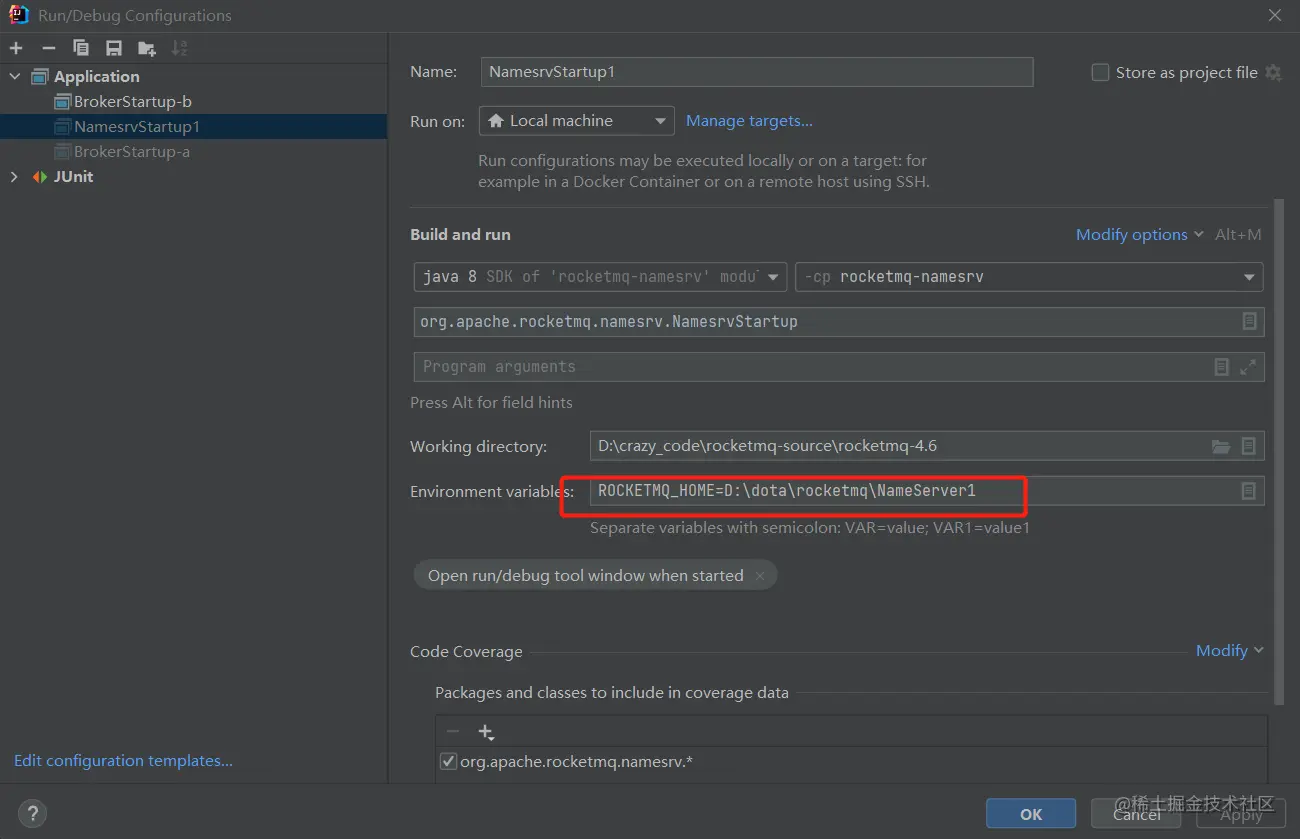
Task: Click into the Name text field
Action: coord(756,72)
